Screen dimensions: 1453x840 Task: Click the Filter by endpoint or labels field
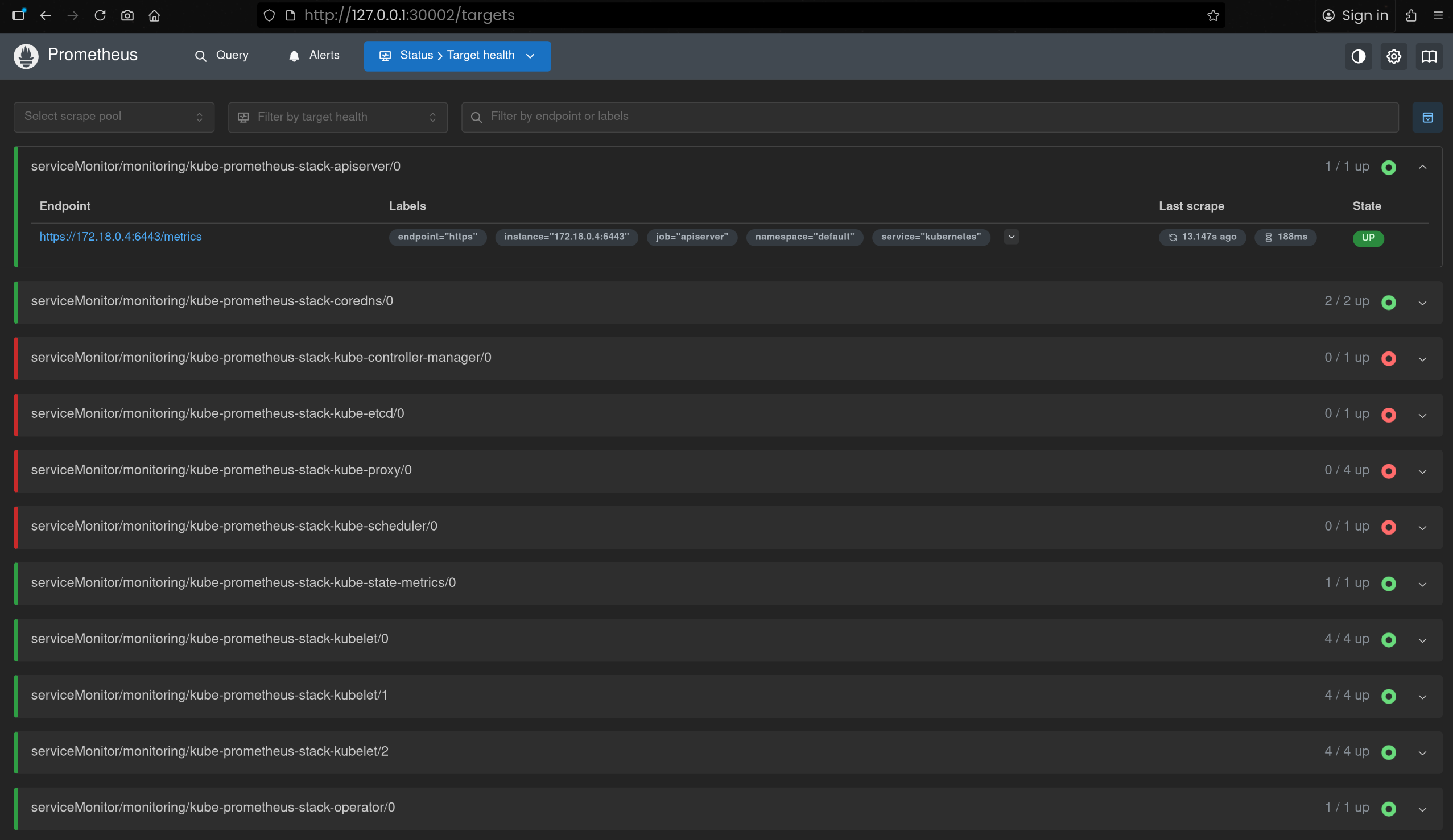(928, 117)
